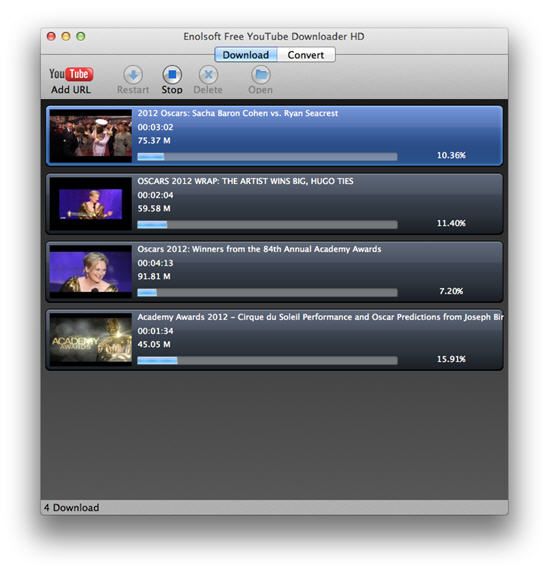Click the green zoom window button
This screenshot has width=550, height=573.
81,36
